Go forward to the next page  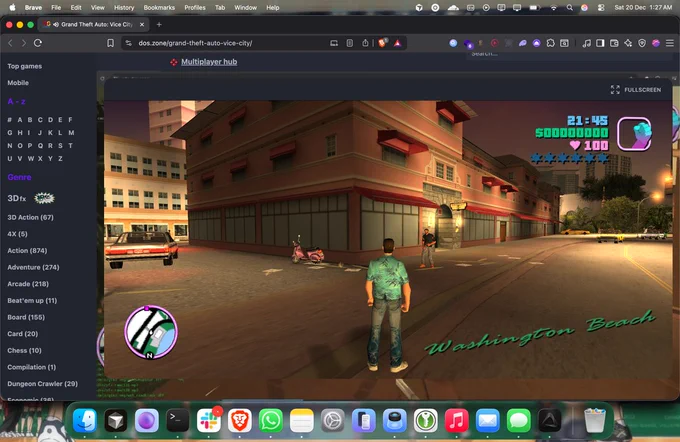click(24, 43)
